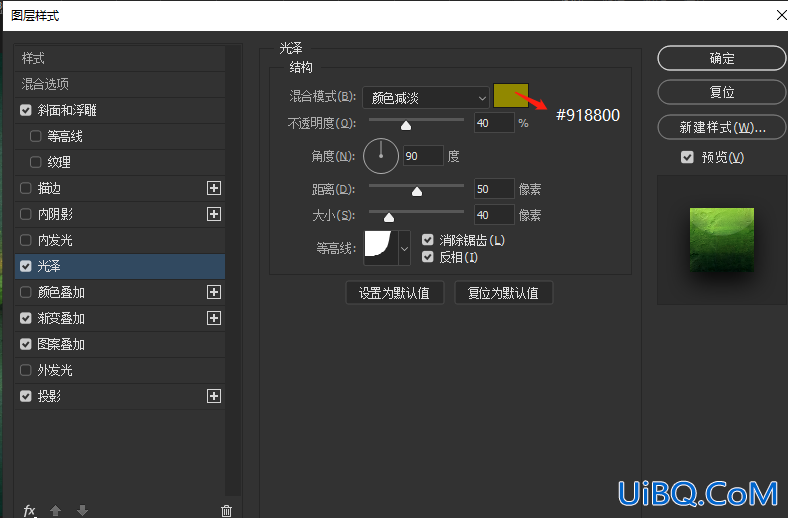788x518 pixels.
Task: Click the angle dial control
Action: coord(381,156)
